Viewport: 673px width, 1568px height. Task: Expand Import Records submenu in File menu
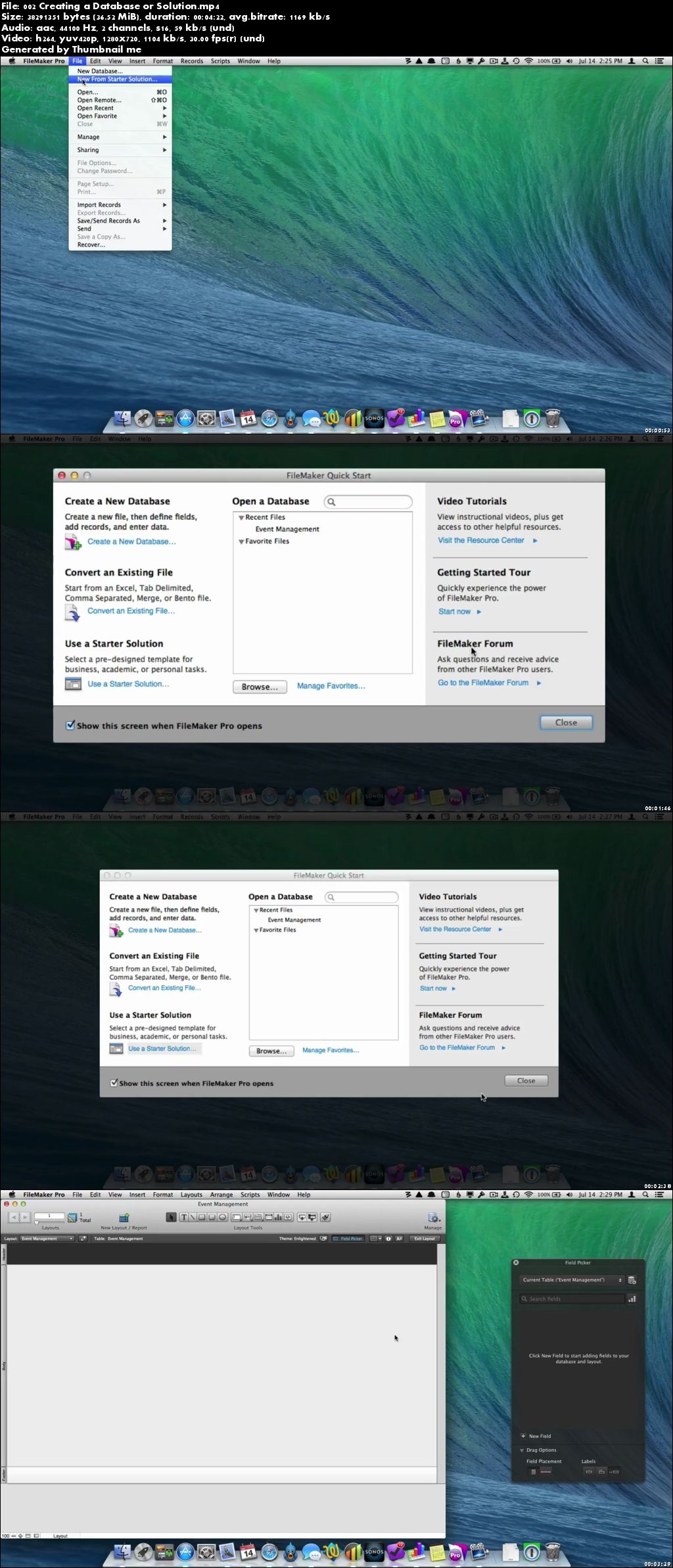(121, 205)
